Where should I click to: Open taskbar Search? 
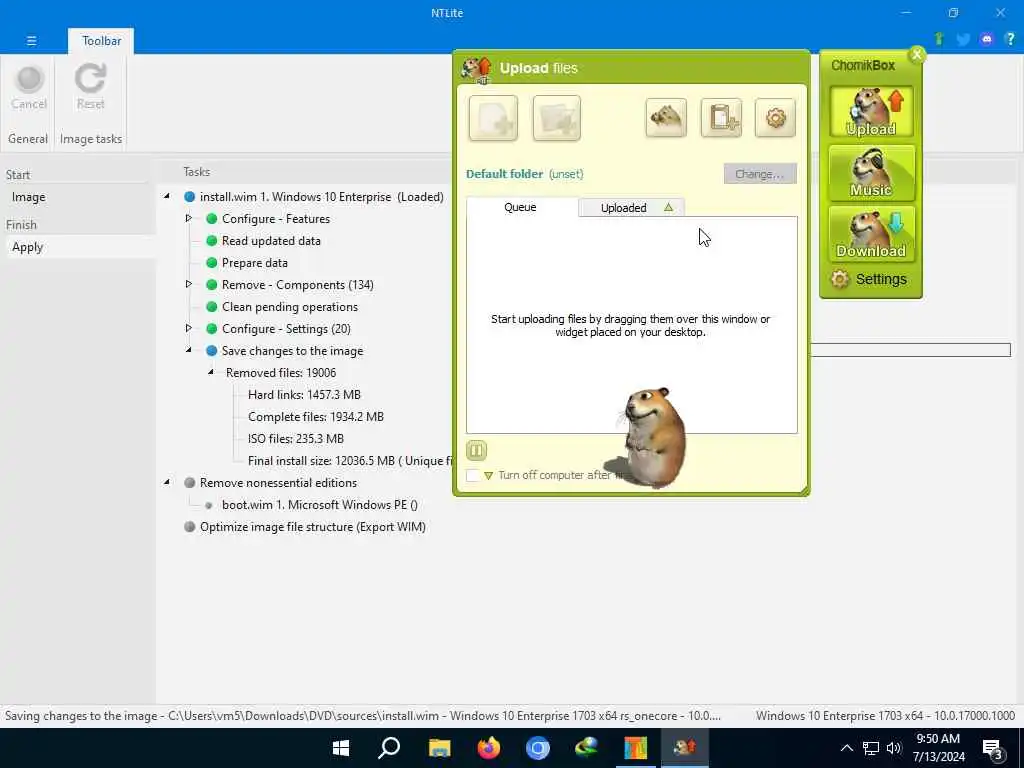tap(389, 748)
